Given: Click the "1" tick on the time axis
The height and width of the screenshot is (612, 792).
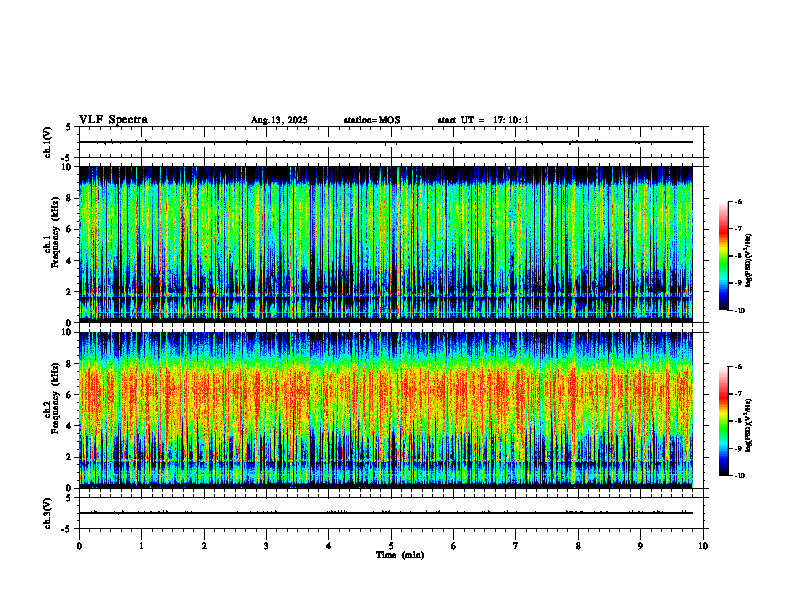Looking at the screenshot, I should point(141,546).
